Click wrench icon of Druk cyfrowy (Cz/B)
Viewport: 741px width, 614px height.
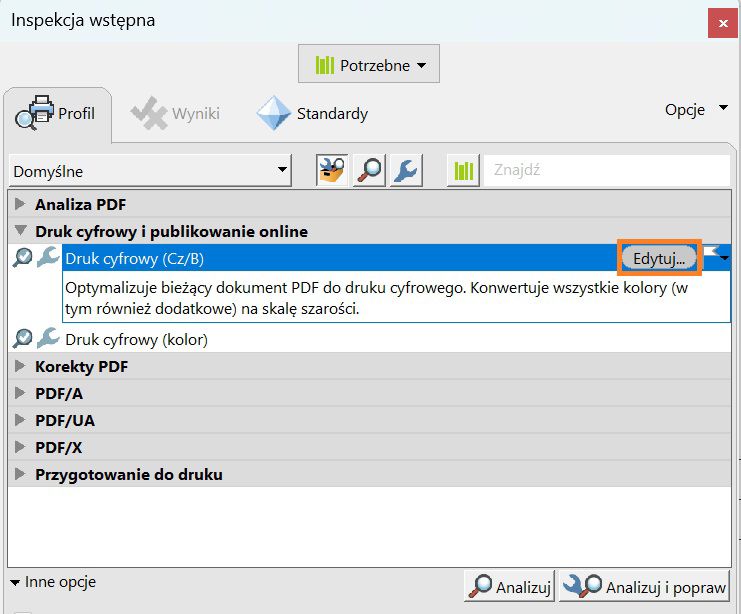(x=48, y=257)
